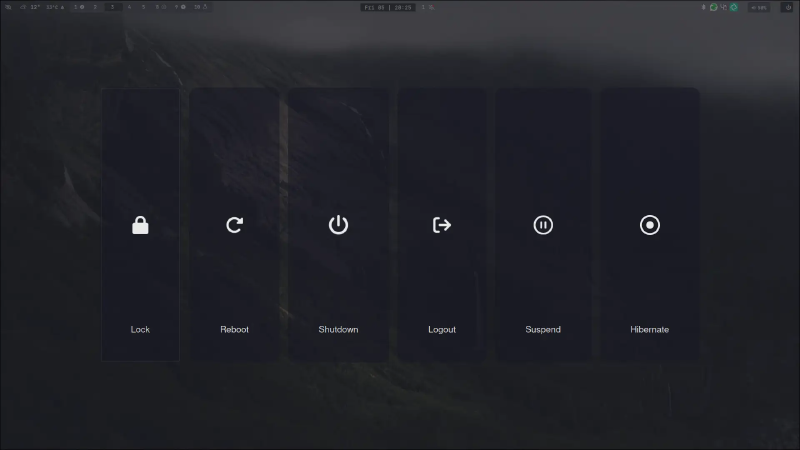Screen dimensions: 800x450
Task: Open the power menu icon in top bar
Action: [x=788, y=7]
